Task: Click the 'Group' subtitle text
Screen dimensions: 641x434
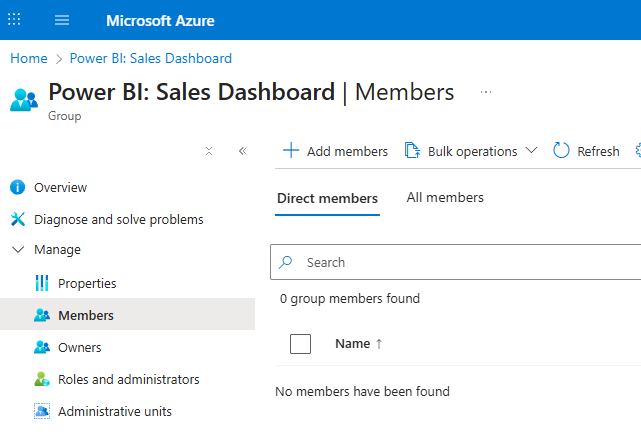Action: pos(65,116)
